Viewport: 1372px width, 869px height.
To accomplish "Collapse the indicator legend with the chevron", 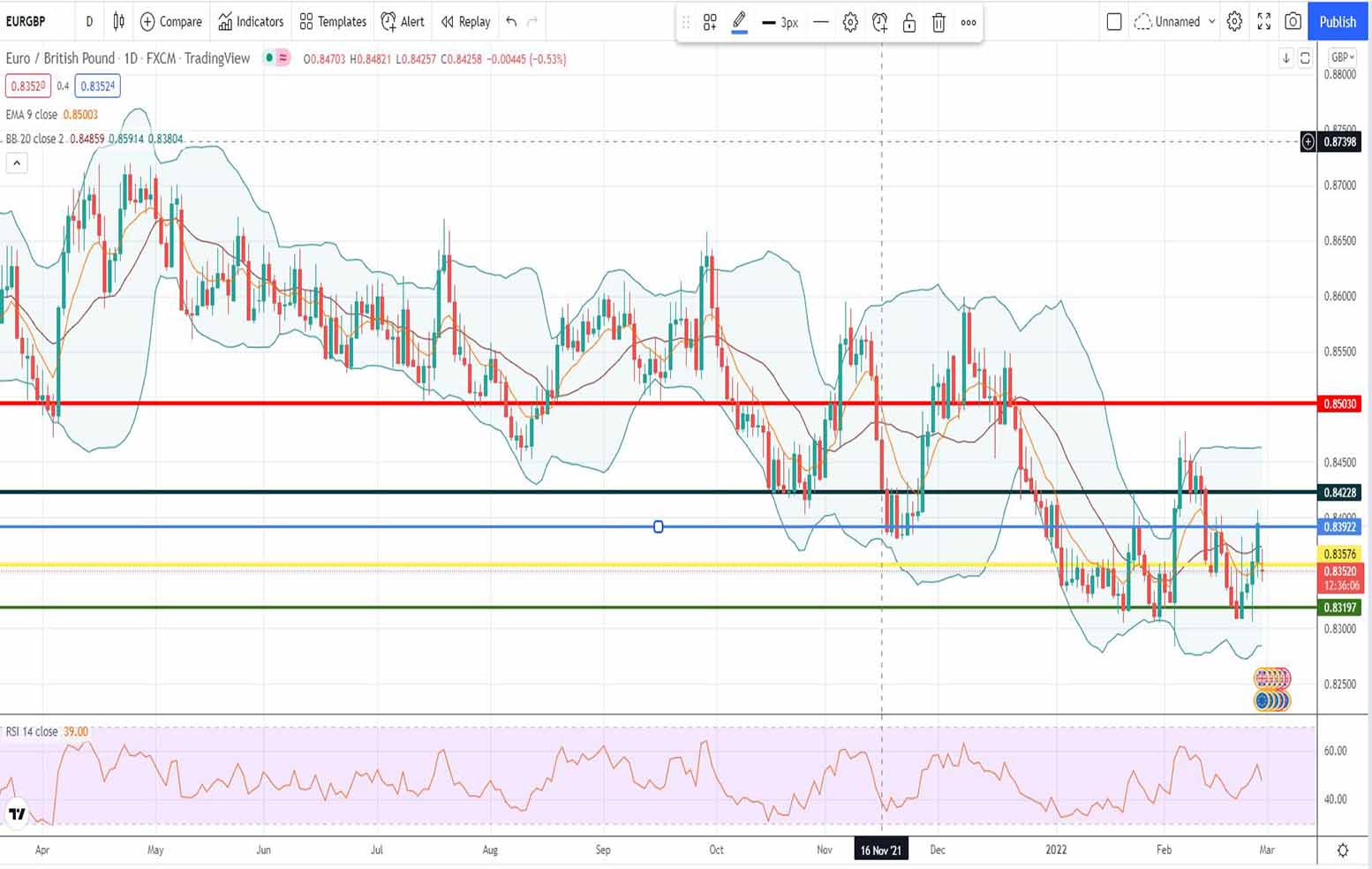I will tap(17, 162).
